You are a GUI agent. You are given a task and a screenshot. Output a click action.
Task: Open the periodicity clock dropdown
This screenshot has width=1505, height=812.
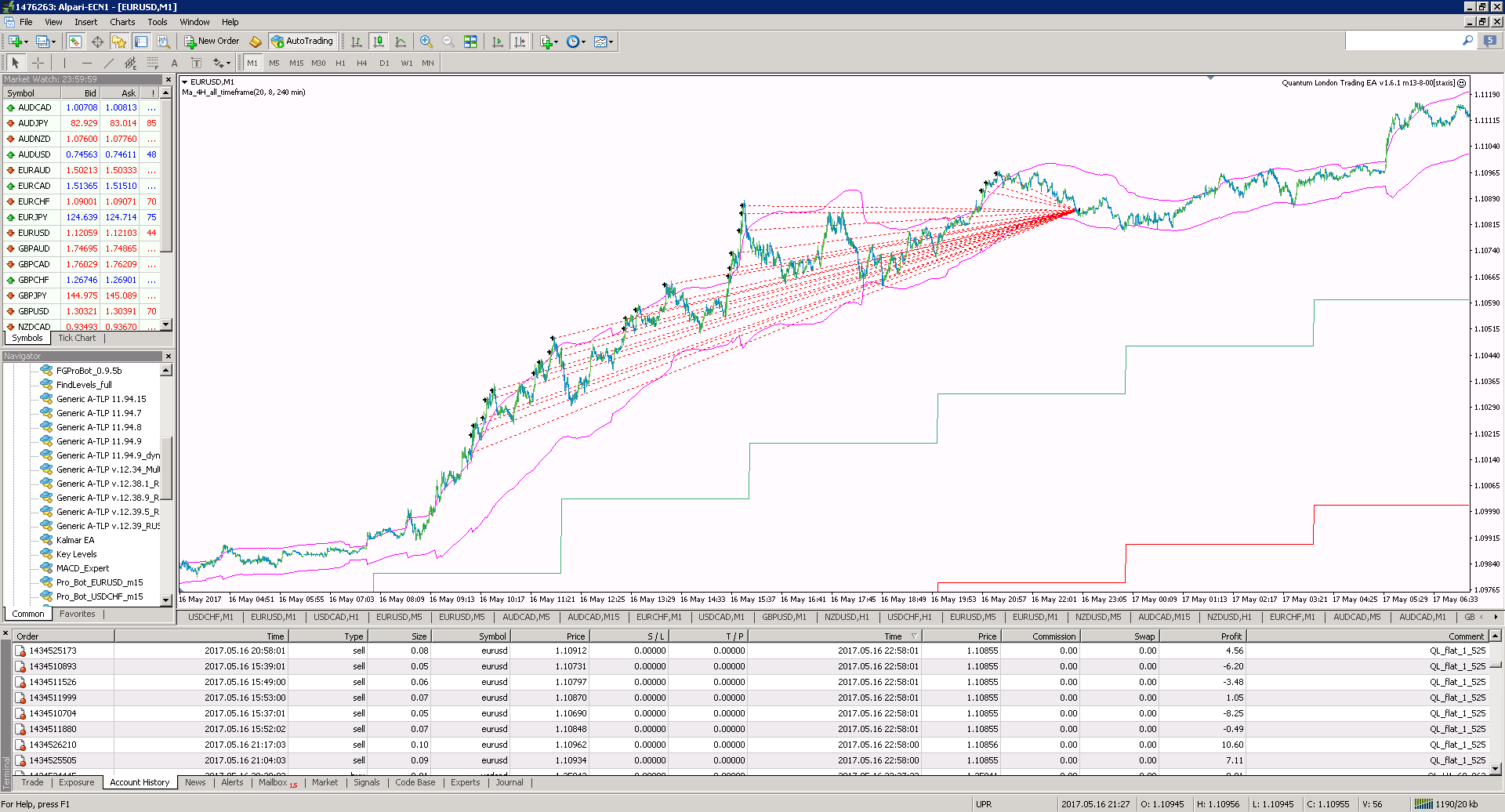576,42
